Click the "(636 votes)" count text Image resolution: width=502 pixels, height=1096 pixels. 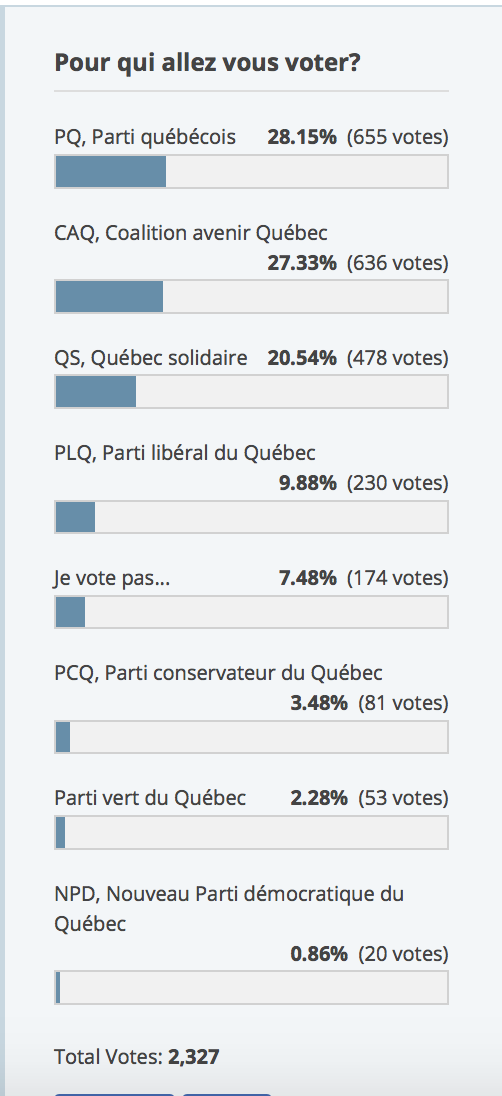coord(398,263)
